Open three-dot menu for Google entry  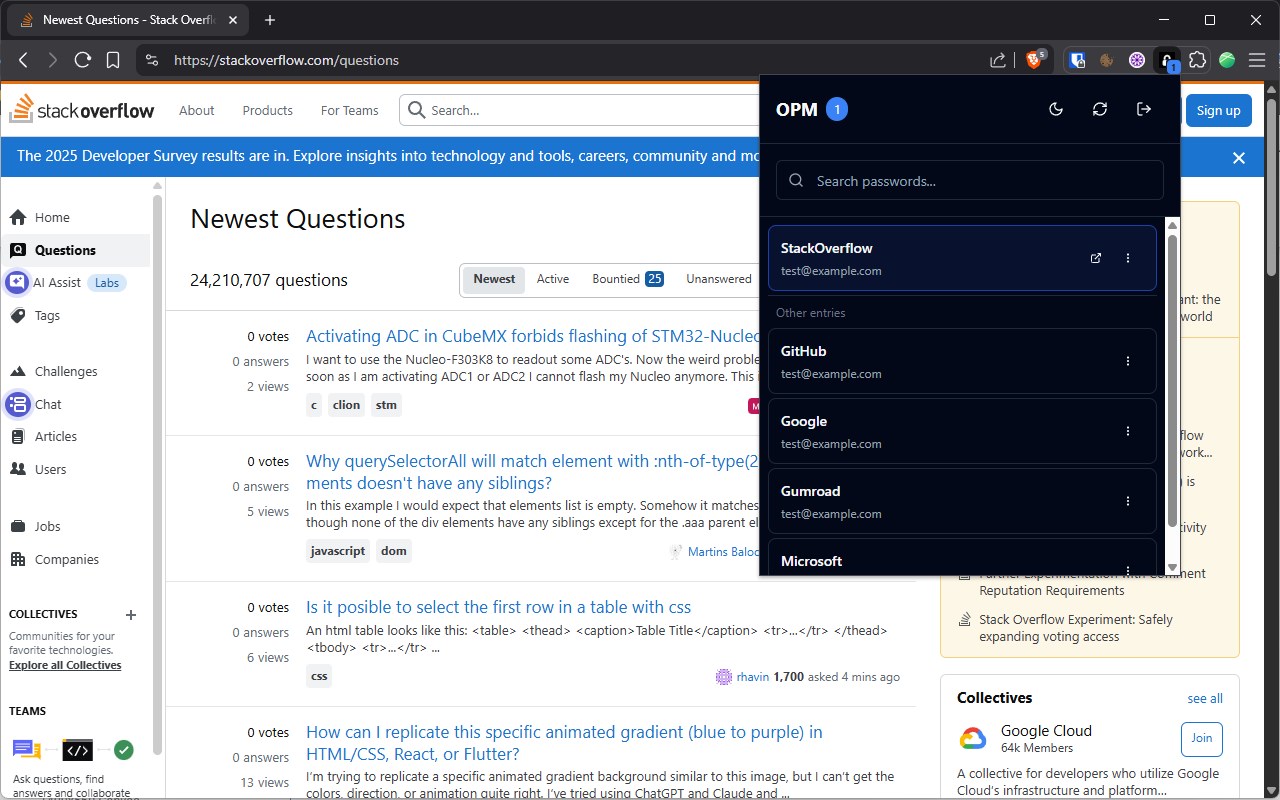1128,431
